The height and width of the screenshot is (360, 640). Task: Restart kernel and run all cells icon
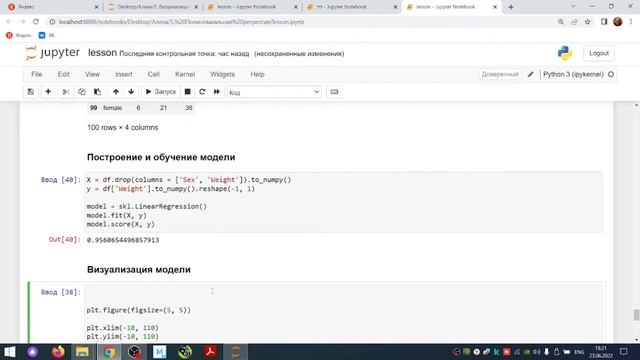coord(217,92)
